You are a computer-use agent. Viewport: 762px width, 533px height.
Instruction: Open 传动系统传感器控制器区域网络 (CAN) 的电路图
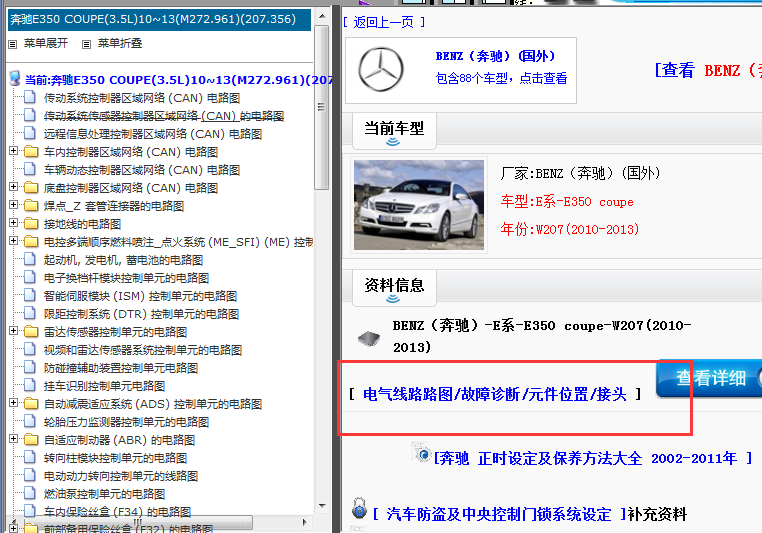[x=164, y=116]
